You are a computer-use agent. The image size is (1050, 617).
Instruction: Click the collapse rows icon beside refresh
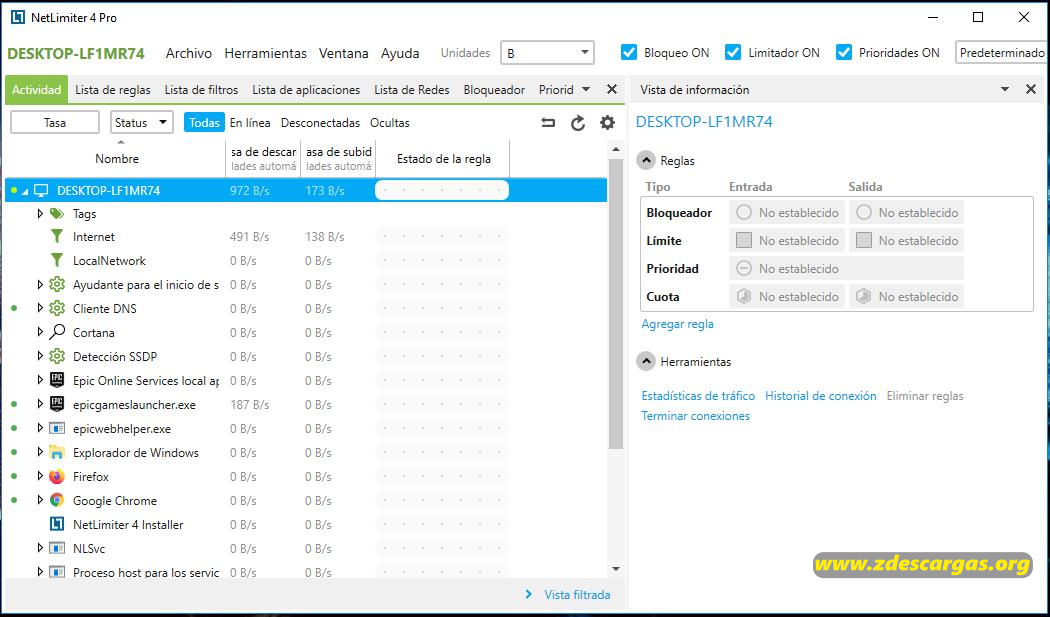[548, 123]
